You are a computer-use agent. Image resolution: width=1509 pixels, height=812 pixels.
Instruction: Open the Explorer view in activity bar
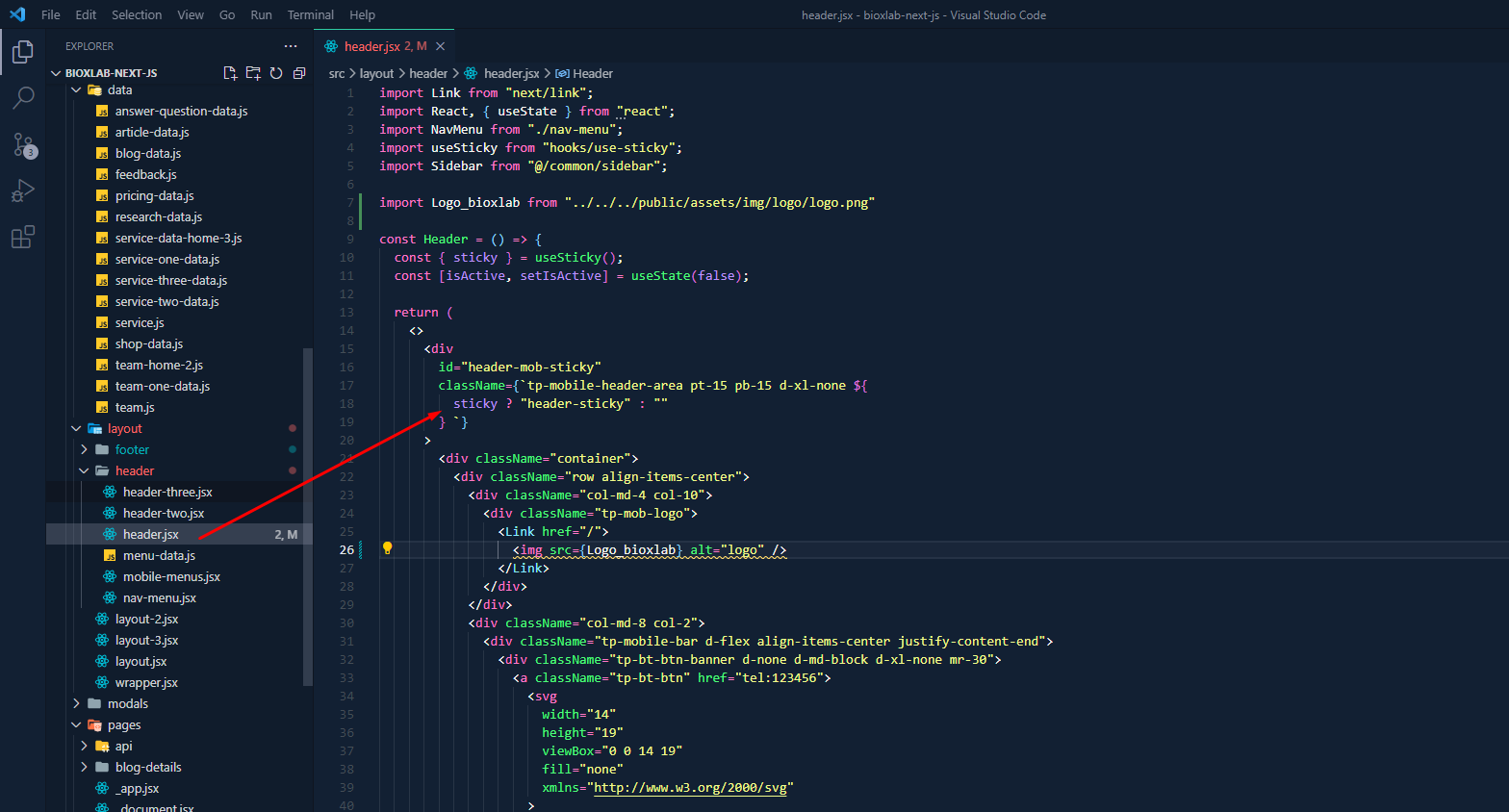23,51
